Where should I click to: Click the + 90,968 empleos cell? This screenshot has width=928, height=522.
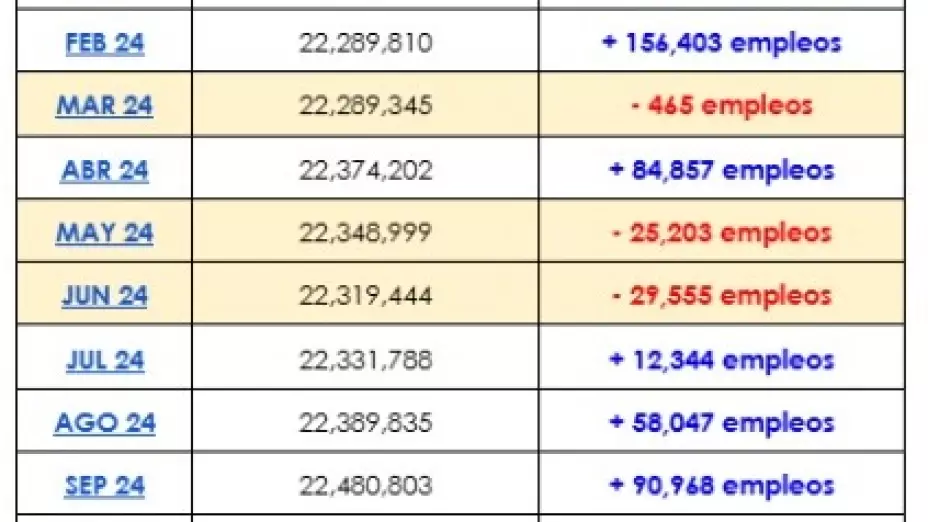click(721, 486)
